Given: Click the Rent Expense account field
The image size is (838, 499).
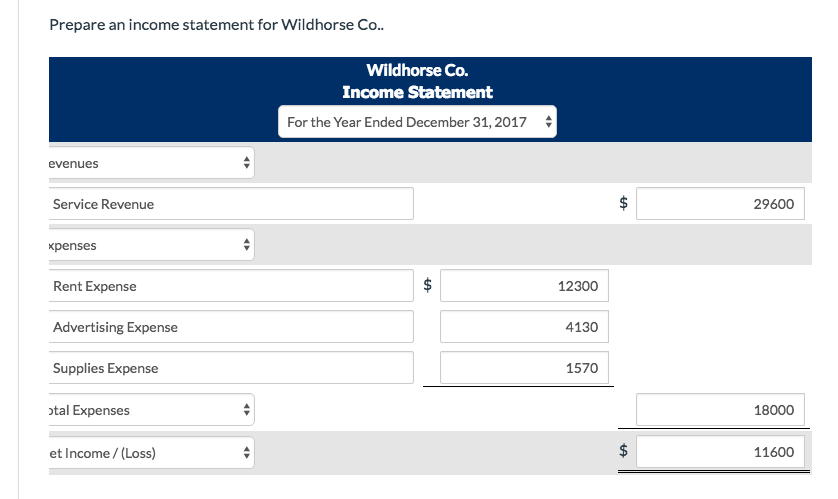Looking at the screenshot, I should point(231,286).
